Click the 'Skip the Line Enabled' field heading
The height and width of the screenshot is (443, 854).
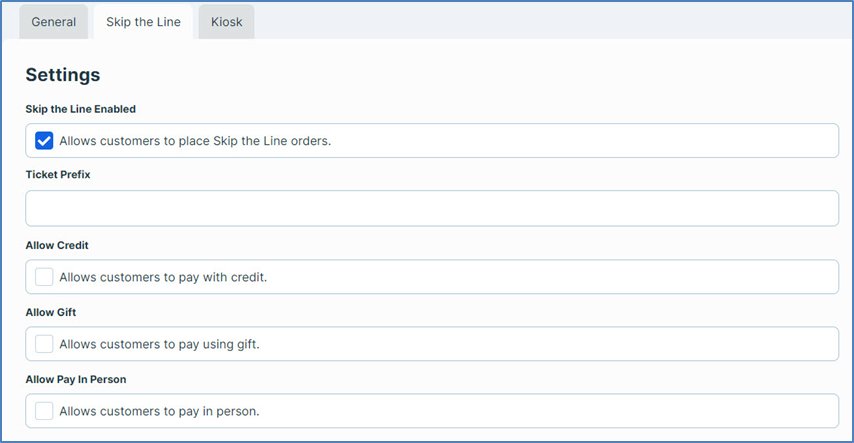80,108
